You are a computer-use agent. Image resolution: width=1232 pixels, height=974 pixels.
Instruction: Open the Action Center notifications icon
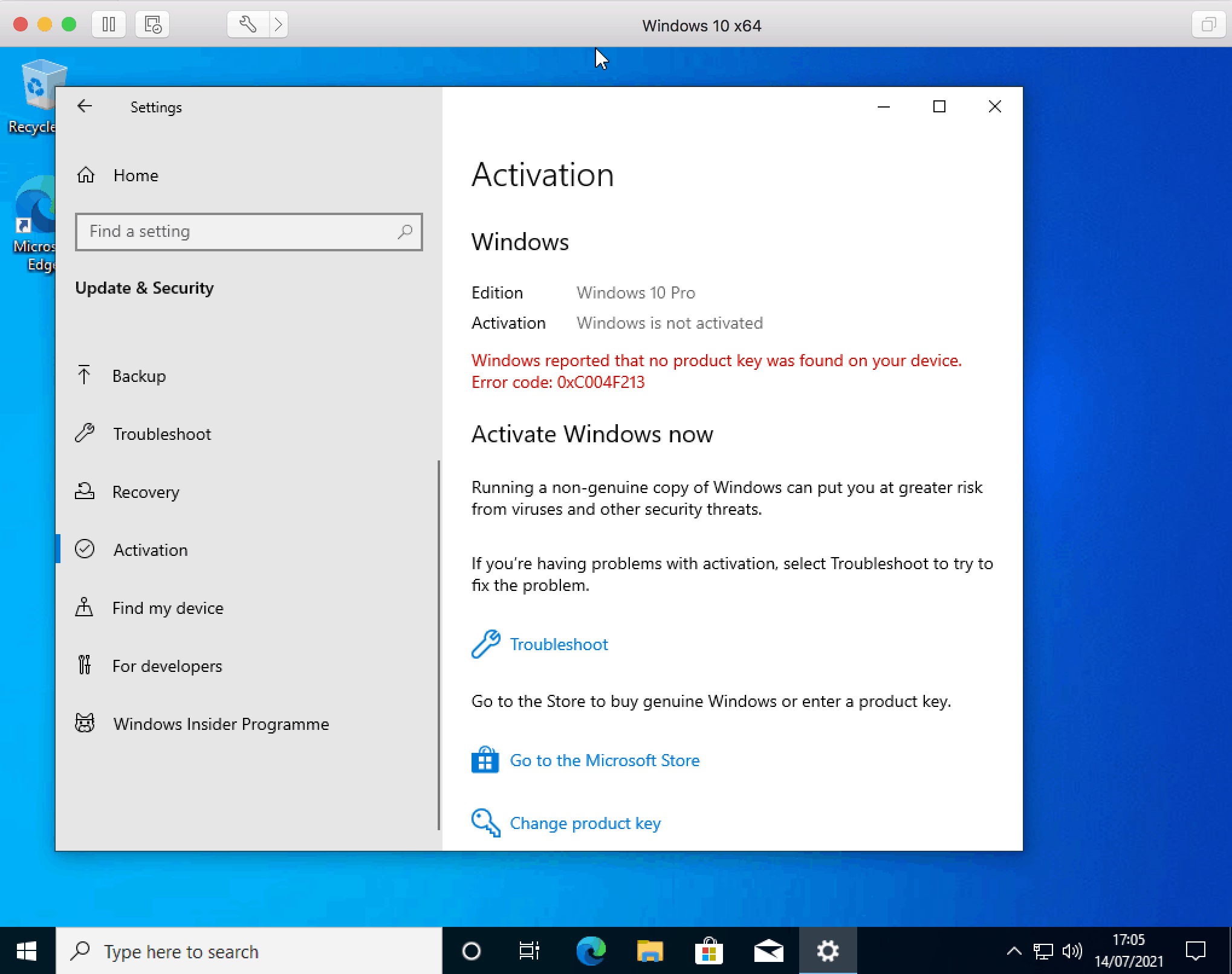[x=1195, y=951]
